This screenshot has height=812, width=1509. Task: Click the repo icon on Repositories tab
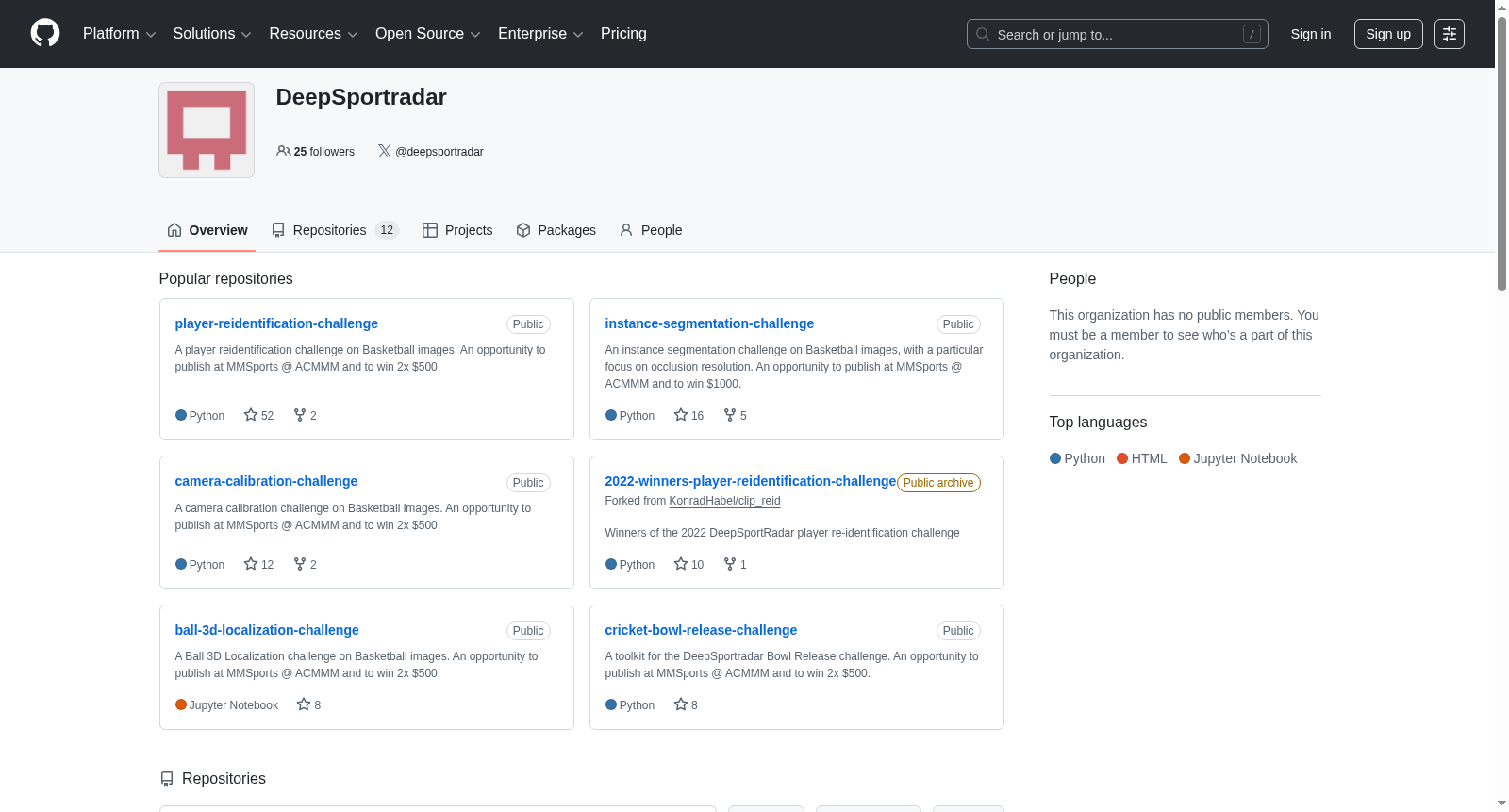pos(278,230)
